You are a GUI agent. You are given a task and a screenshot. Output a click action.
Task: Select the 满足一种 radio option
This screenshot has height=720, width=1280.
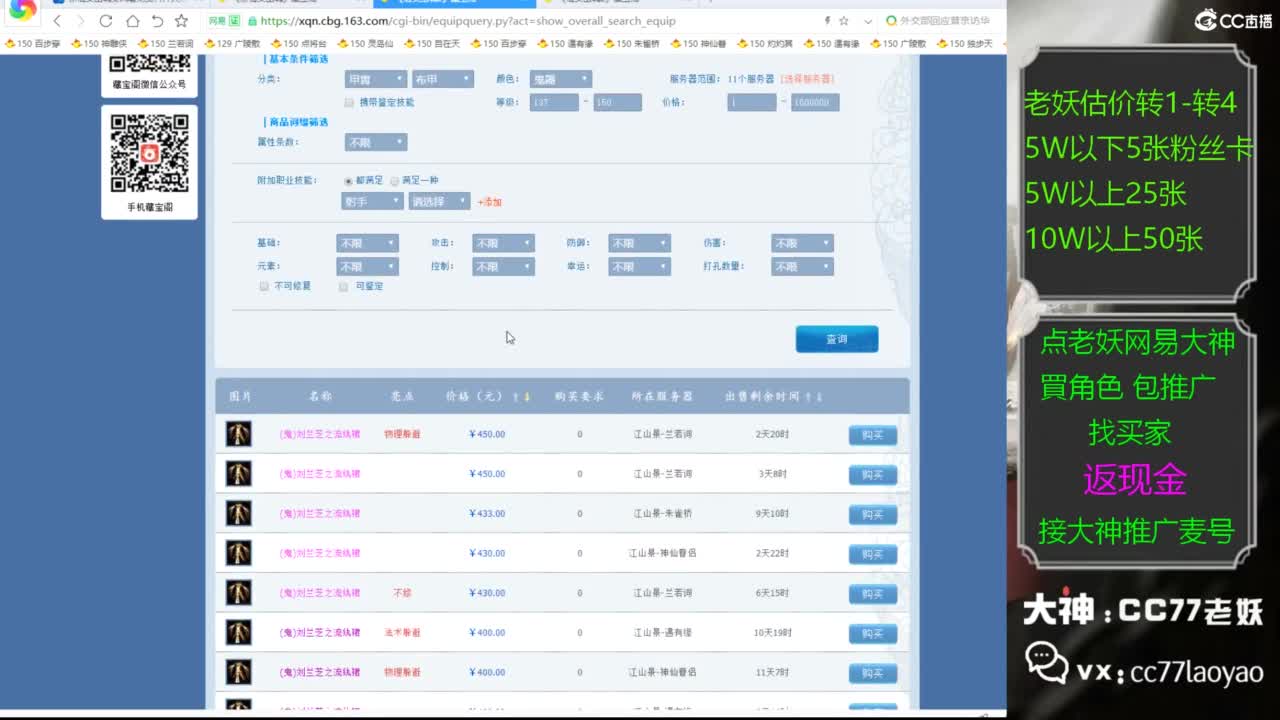395,181
